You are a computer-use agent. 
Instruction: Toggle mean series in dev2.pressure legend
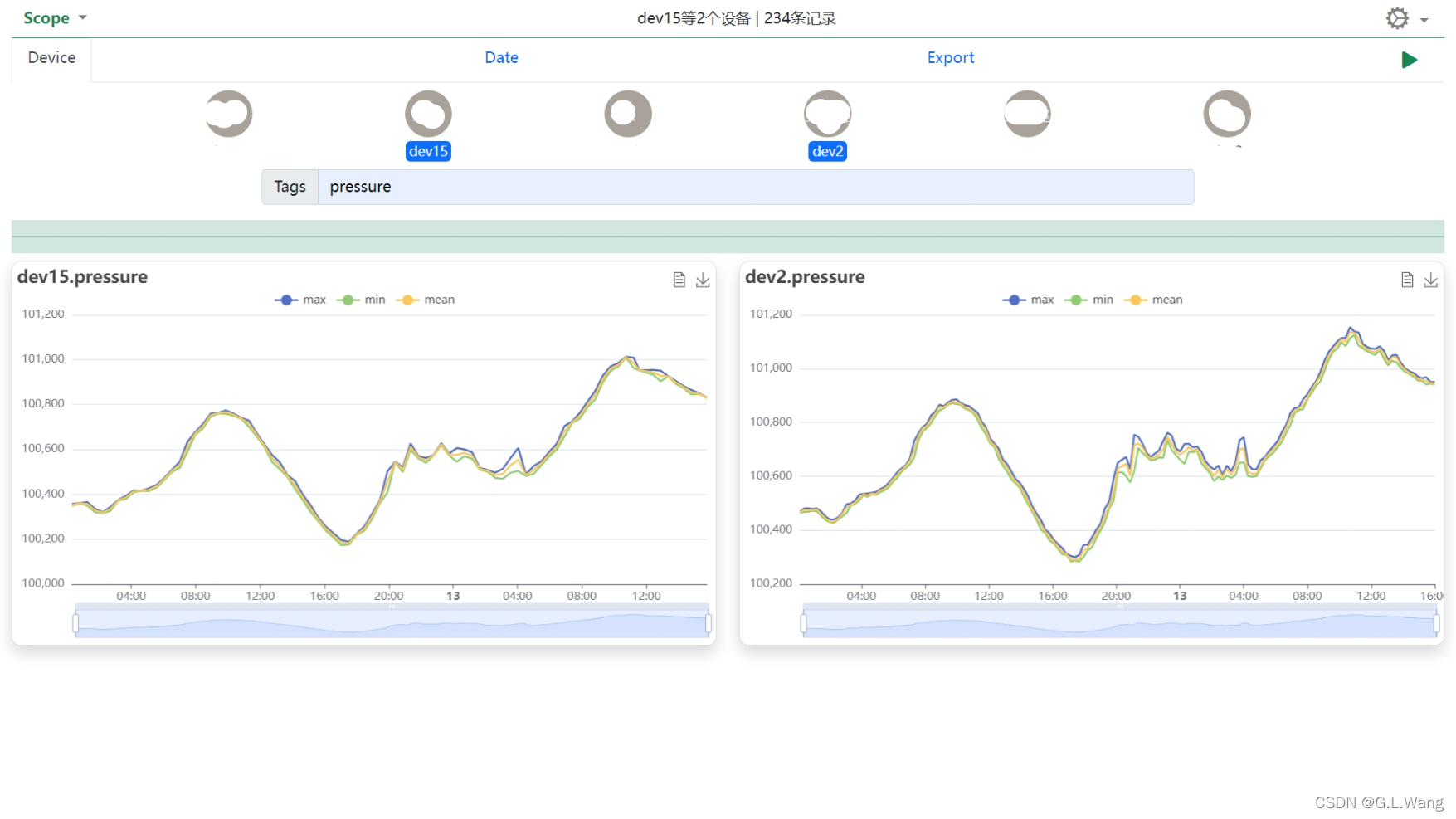pos(1153,300)
